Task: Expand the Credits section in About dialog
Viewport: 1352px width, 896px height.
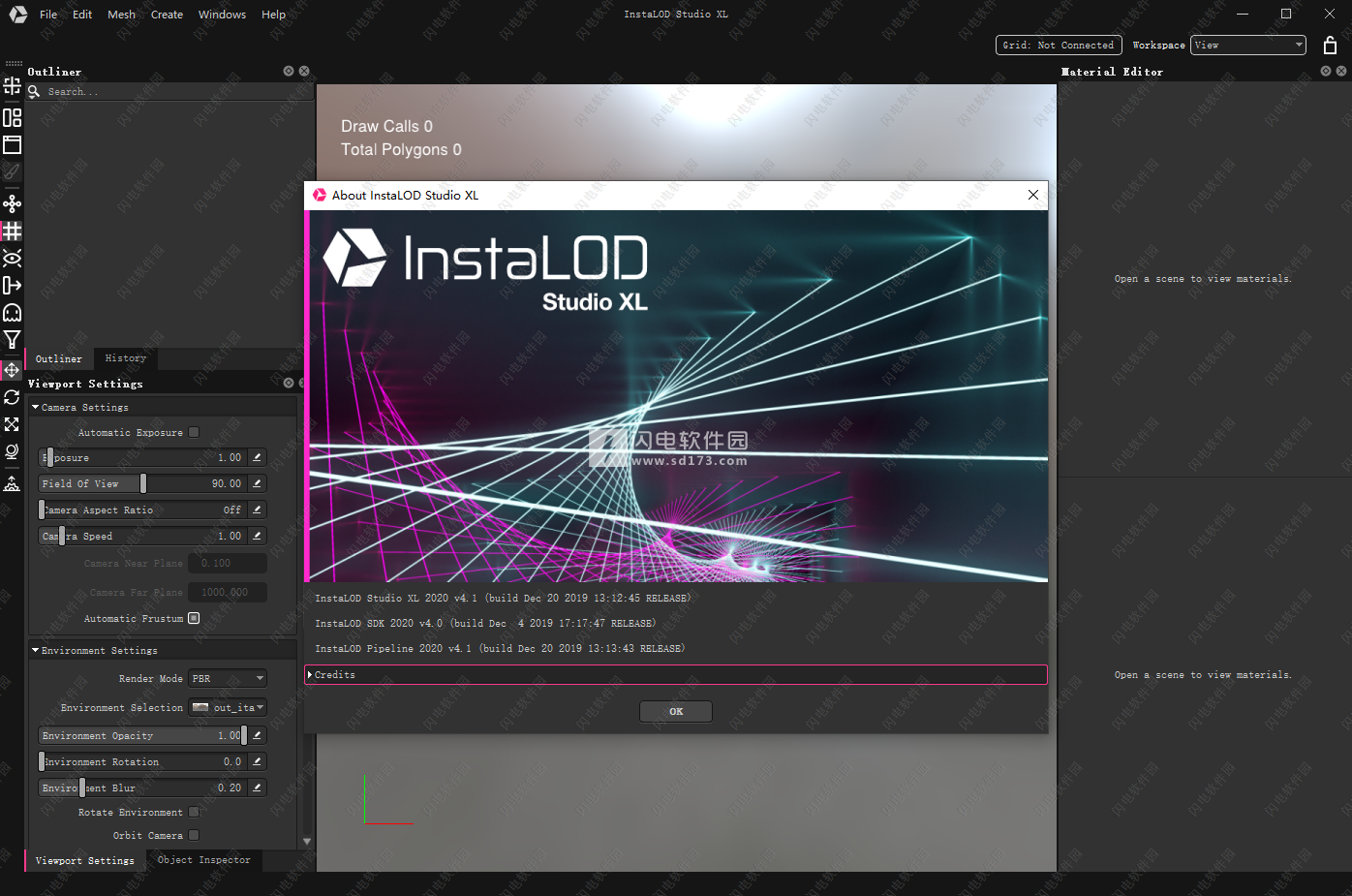Action: tap(676, 674)
